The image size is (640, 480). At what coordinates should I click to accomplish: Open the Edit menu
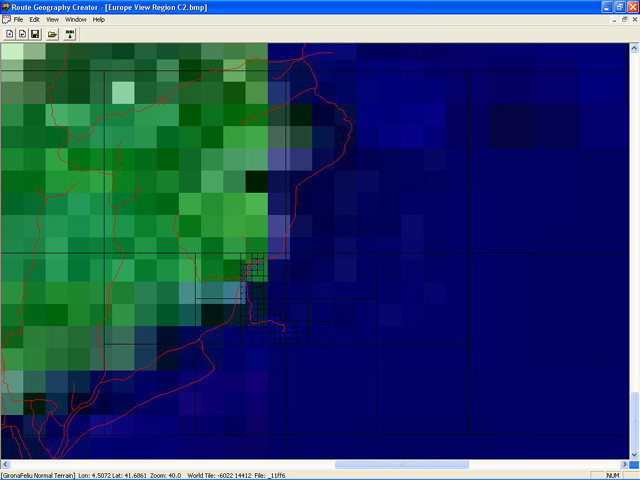pyautogui.click(x=34, y=19)
